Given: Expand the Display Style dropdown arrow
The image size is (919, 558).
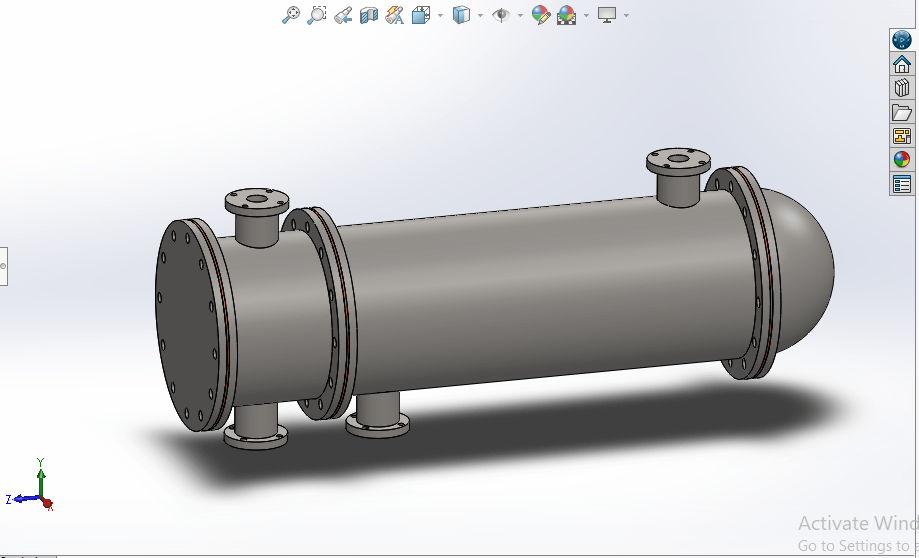Looking at the screenshot, I should [481, 15].
